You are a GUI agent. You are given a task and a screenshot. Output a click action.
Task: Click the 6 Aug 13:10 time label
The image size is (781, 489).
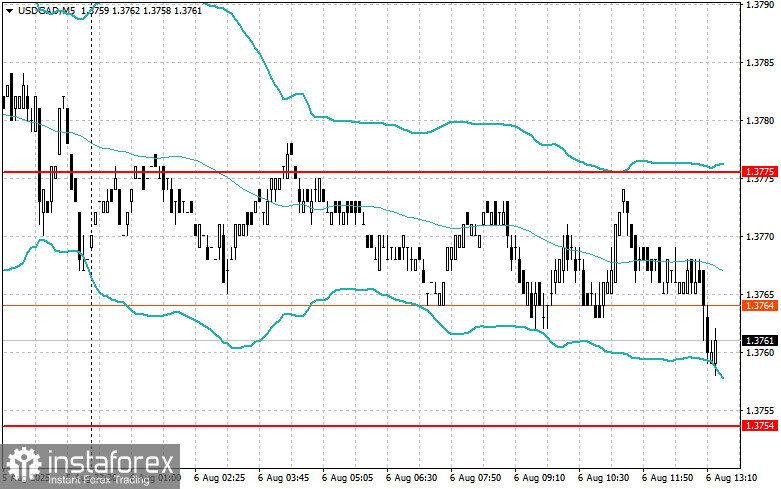coord(732,478)
